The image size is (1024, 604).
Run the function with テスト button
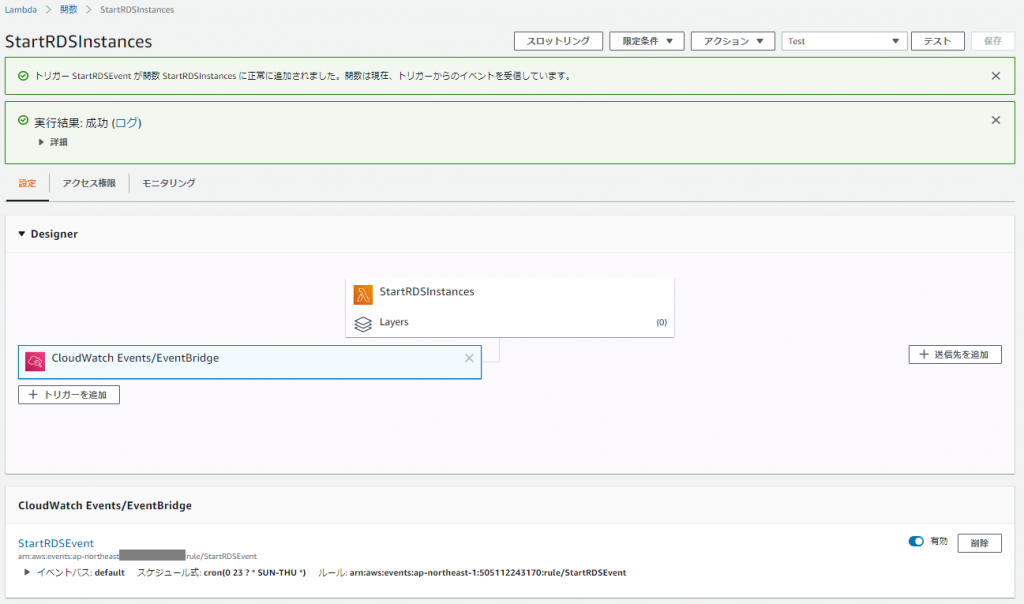click(x=937, y=41)
